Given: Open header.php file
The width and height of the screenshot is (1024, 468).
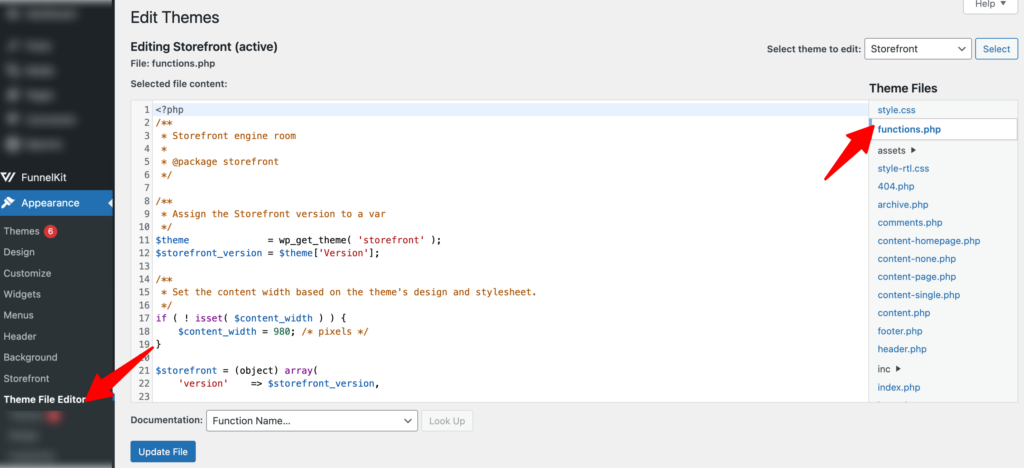Looking at the screenshot, I should 902,349.
